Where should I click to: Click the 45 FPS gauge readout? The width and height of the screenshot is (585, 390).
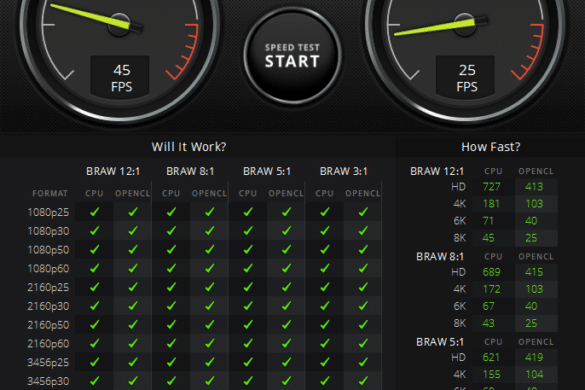tap(120, 78)
